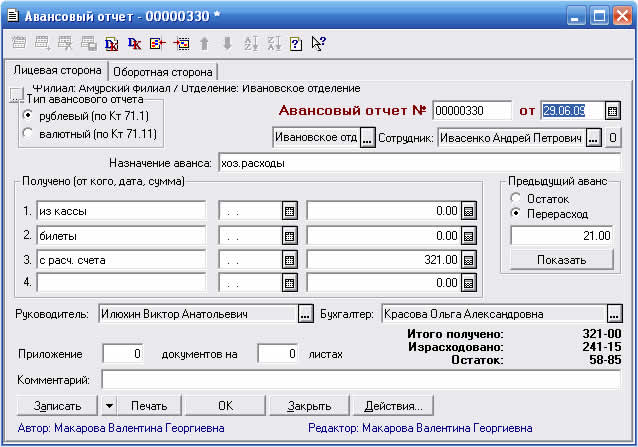
Task: Open selection list for Руководитель field
Action: pyautogui.click(x=305, y=314)
